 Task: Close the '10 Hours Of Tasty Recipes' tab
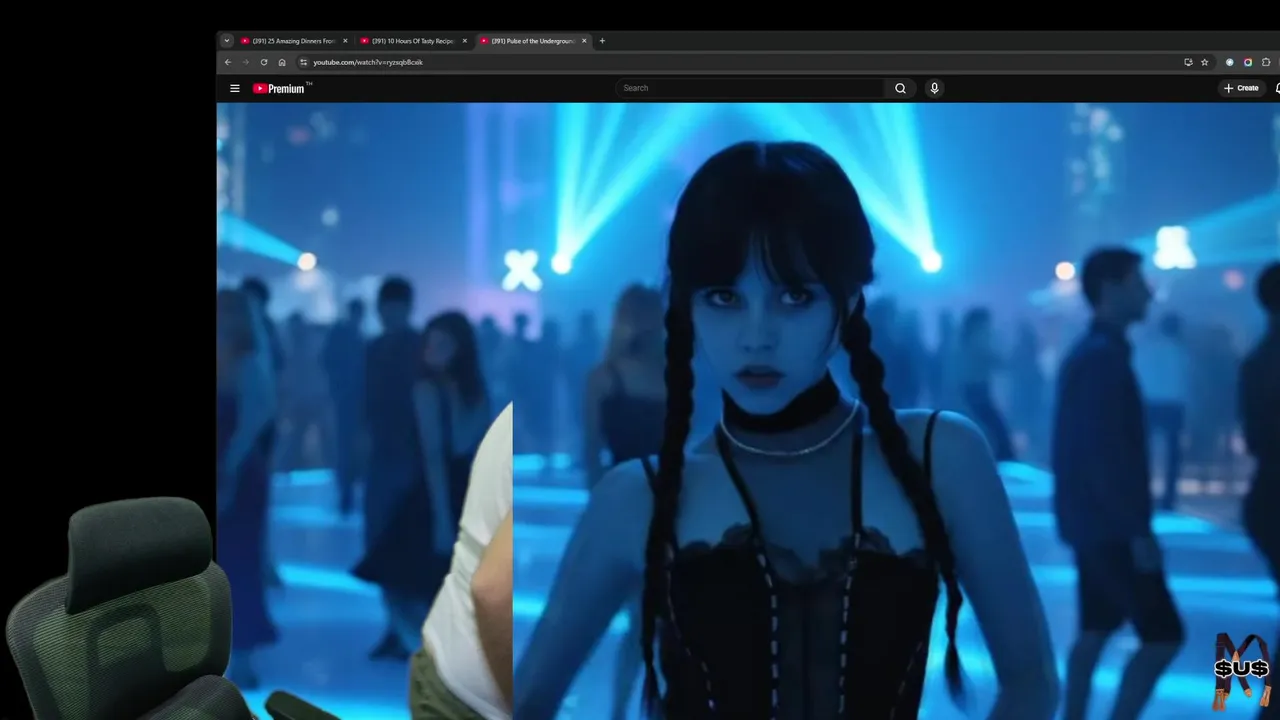[464, 41]
